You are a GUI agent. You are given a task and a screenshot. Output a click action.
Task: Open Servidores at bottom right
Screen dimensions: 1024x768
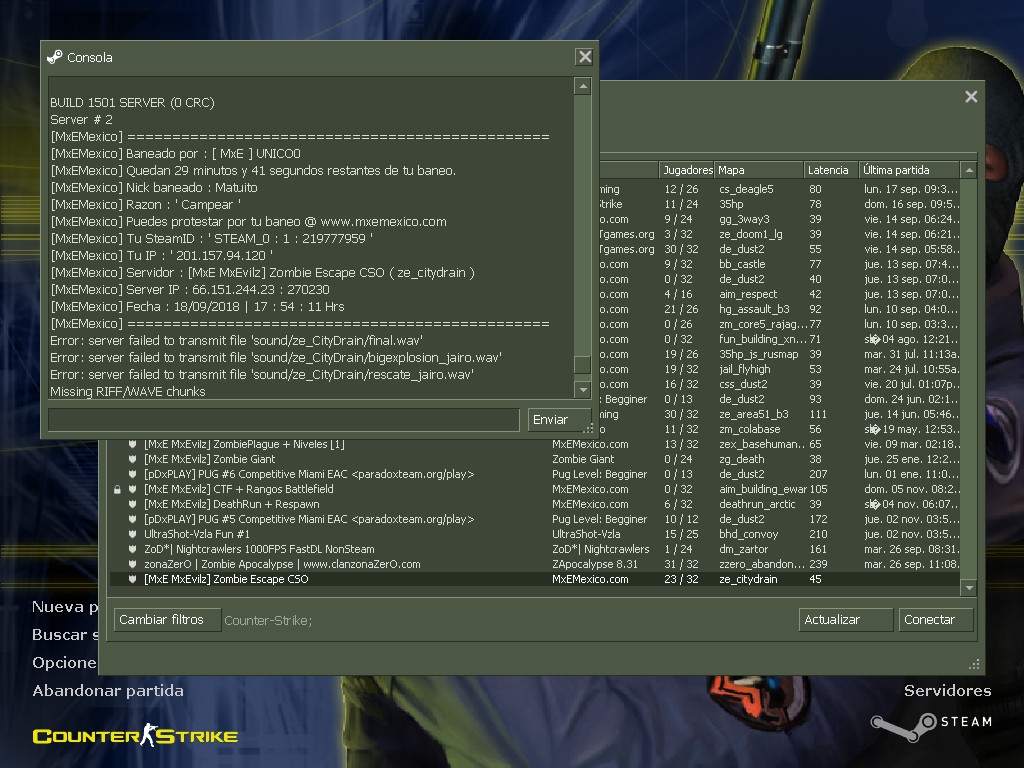[x=947, y=691]
